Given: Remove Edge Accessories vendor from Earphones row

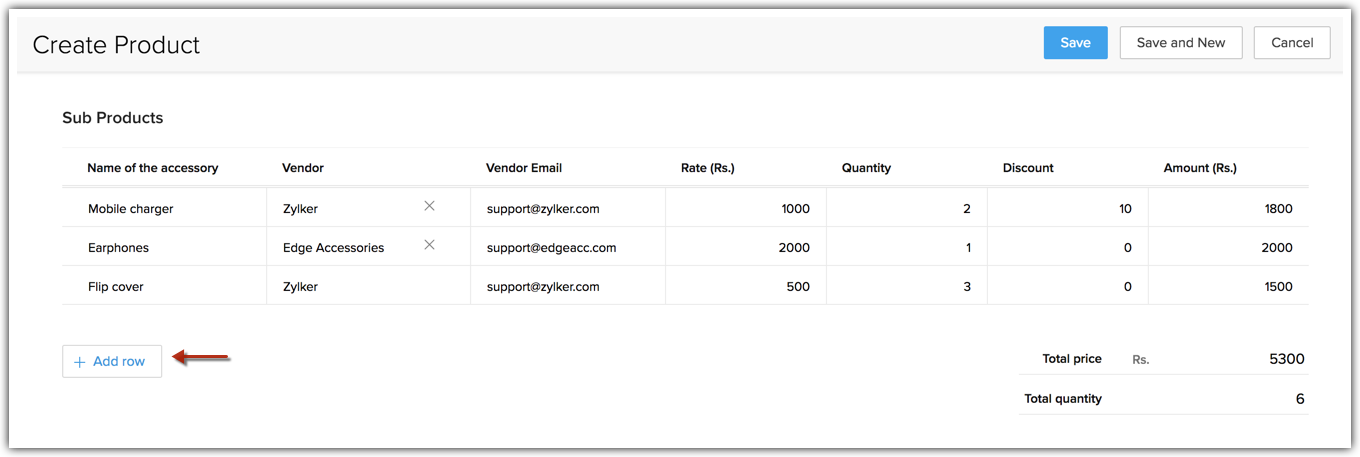Looking at the screenshot, I should (x=429, y=245).
